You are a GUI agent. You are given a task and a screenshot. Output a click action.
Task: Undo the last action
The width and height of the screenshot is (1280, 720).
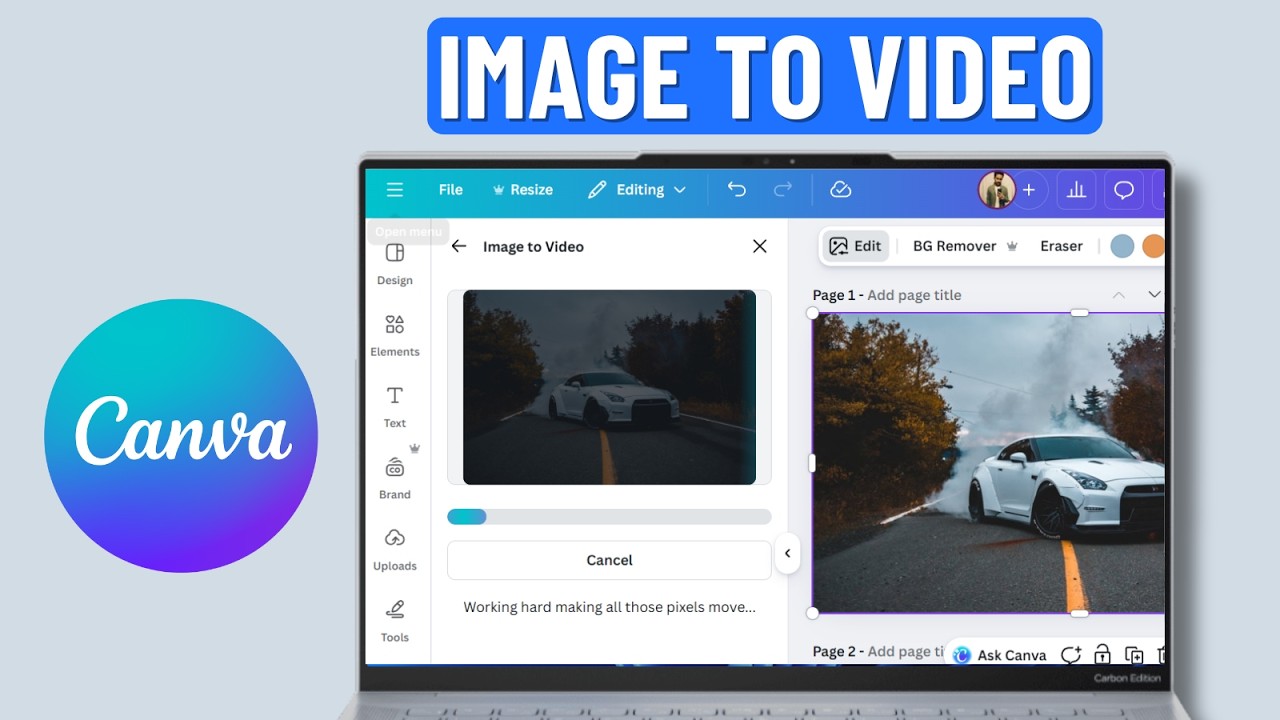coord(737,190)
